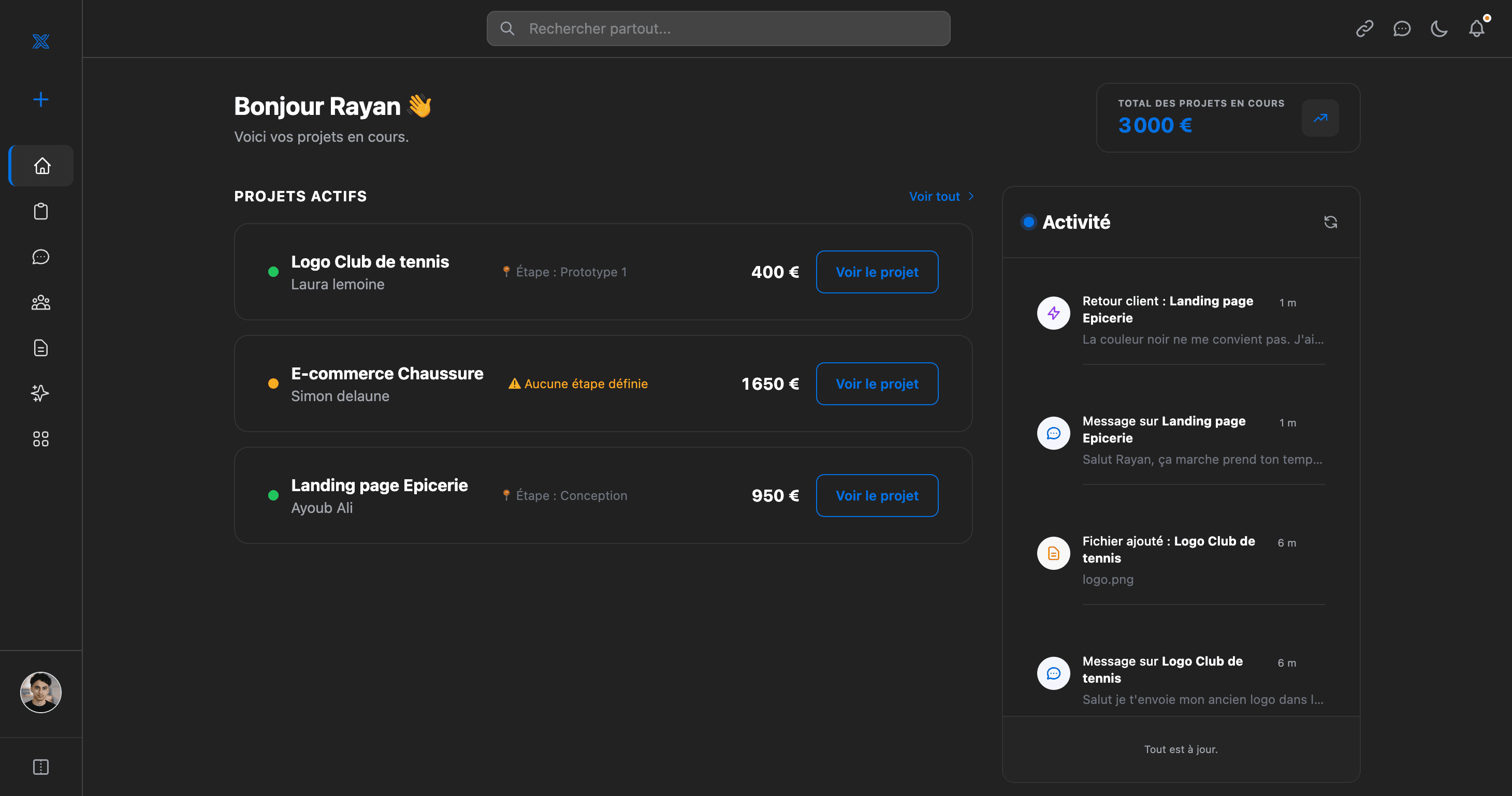
Task: Click the green status dot of Landing page Epicerie
Action: click(x=273, y=495)
